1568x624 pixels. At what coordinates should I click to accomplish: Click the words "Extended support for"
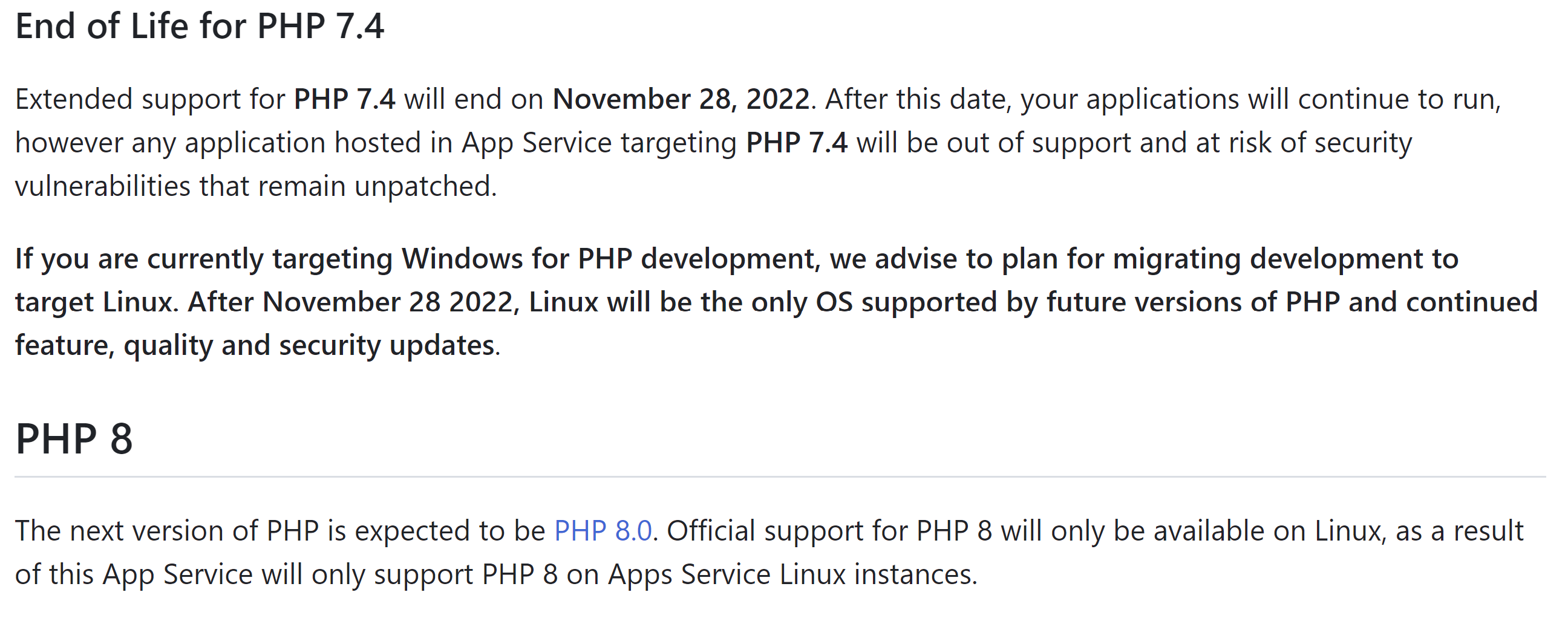point(150,99)
